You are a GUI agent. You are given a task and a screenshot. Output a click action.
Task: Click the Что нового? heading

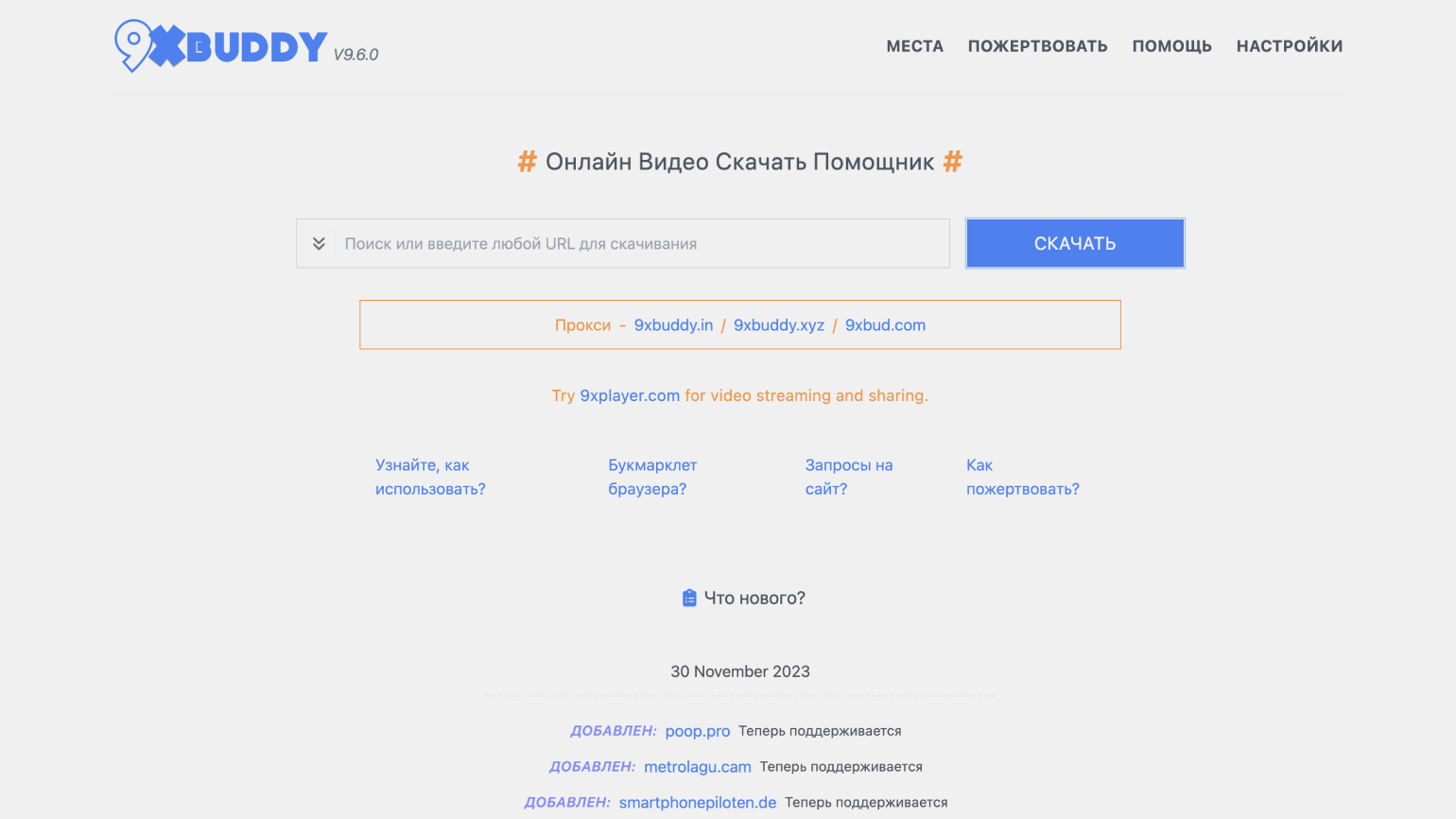point(754,598)
